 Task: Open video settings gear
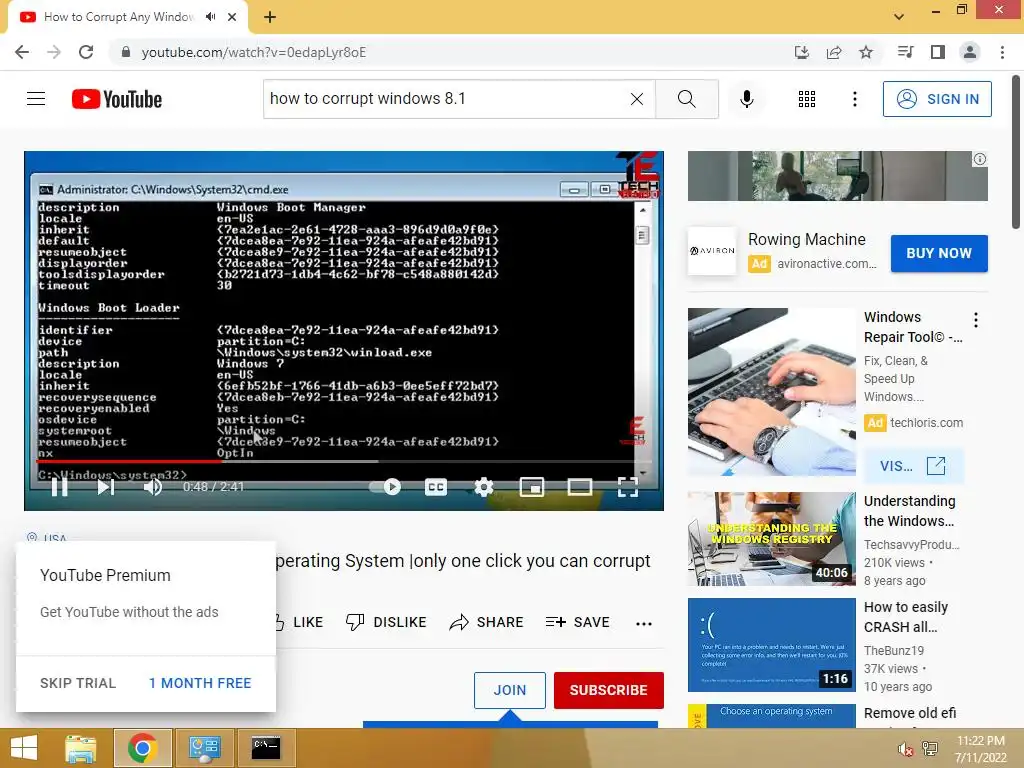click(x=484, y=487)
